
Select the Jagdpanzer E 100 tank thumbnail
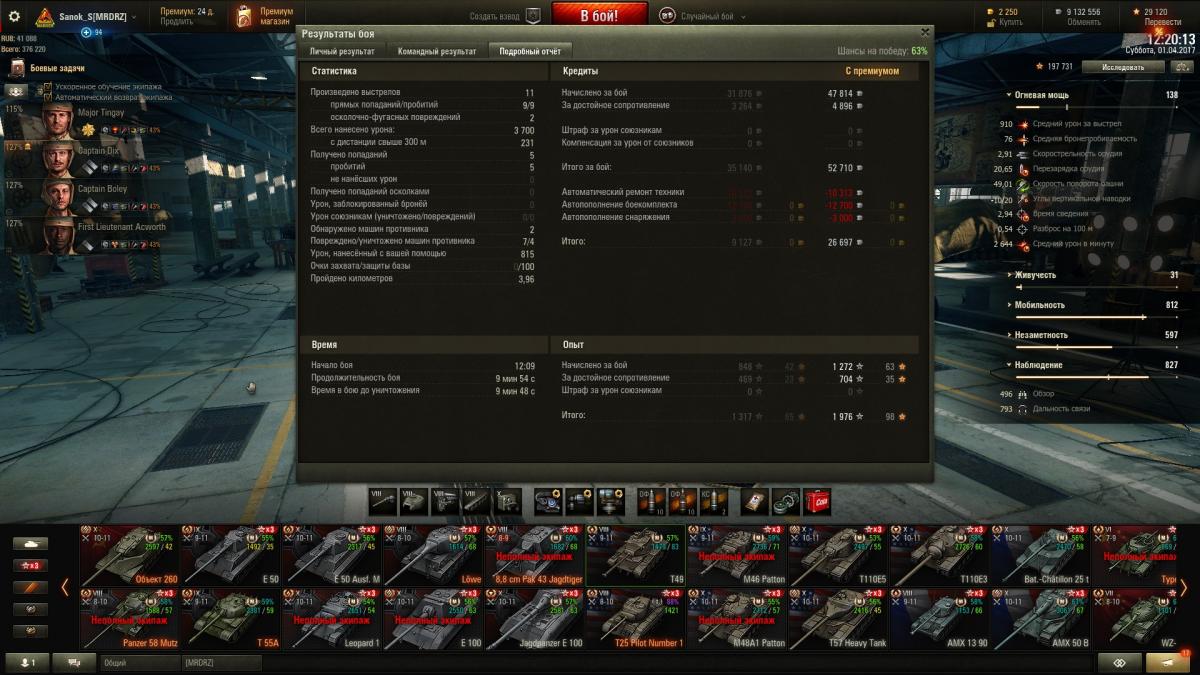click(535, 619)
